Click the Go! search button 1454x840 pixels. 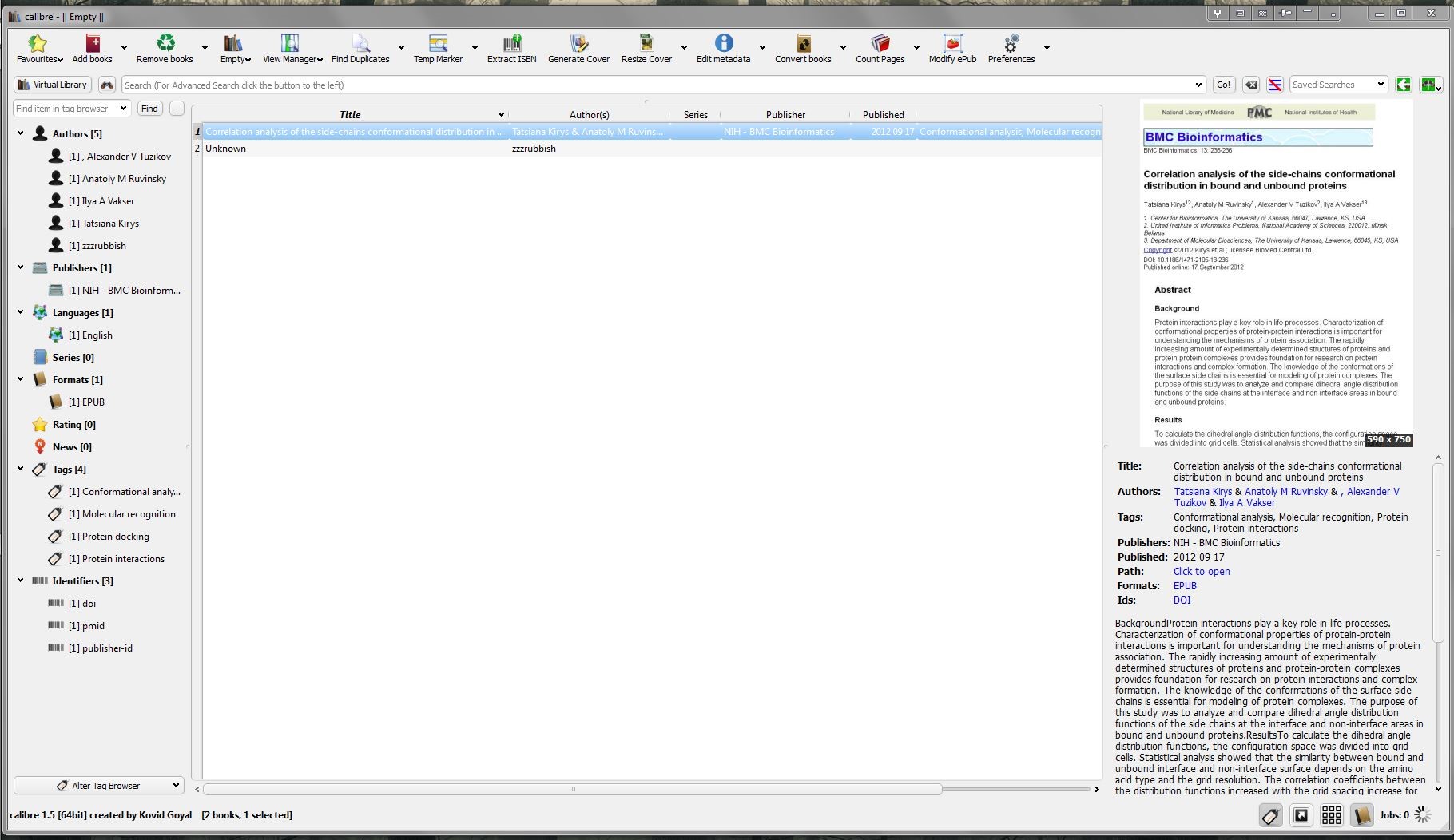(x=1223, y=85)
